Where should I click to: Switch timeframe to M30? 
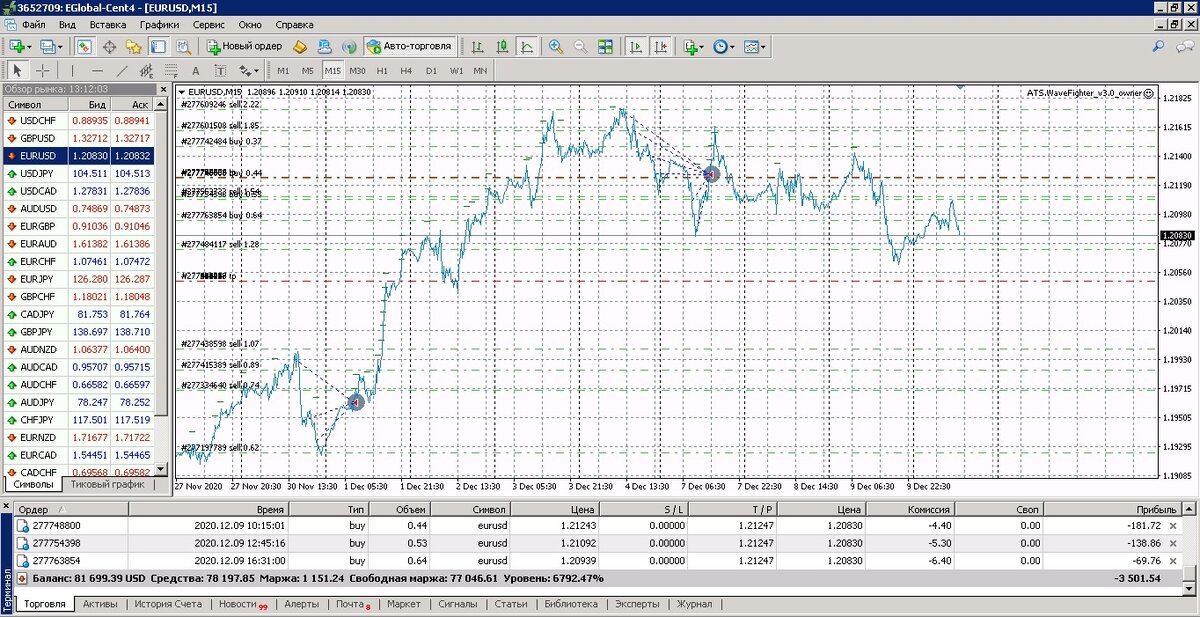pos(357,71)
